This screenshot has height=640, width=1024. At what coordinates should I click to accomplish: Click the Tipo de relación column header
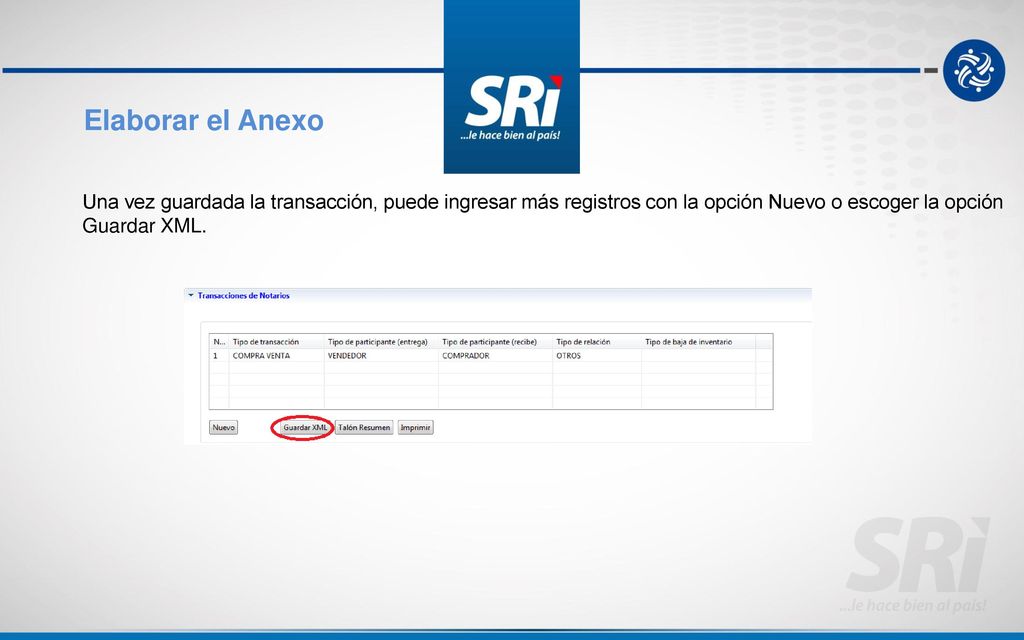tap(597, 342)
